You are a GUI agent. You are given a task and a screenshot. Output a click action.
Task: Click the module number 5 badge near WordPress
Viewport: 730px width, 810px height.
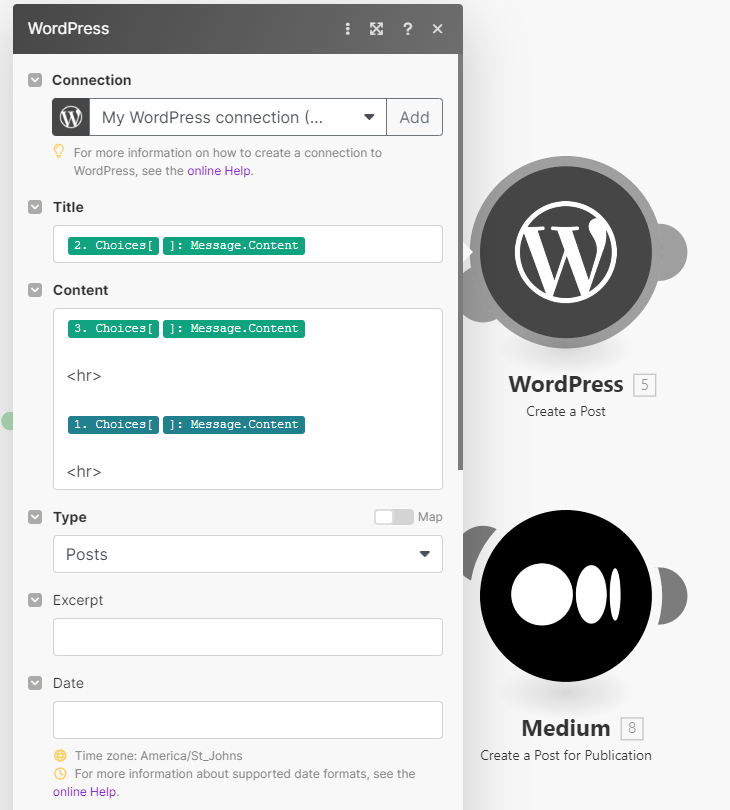point(645,385)
